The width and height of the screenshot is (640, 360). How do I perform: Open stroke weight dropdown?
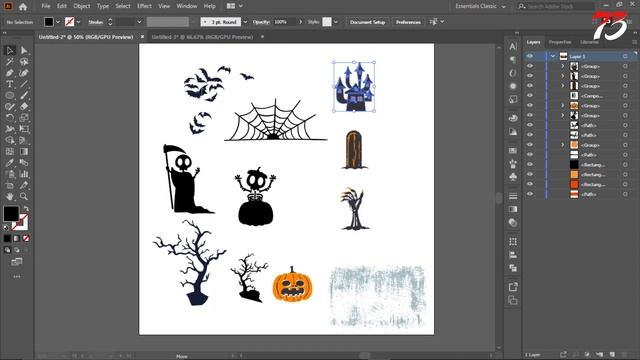(139, 22)
